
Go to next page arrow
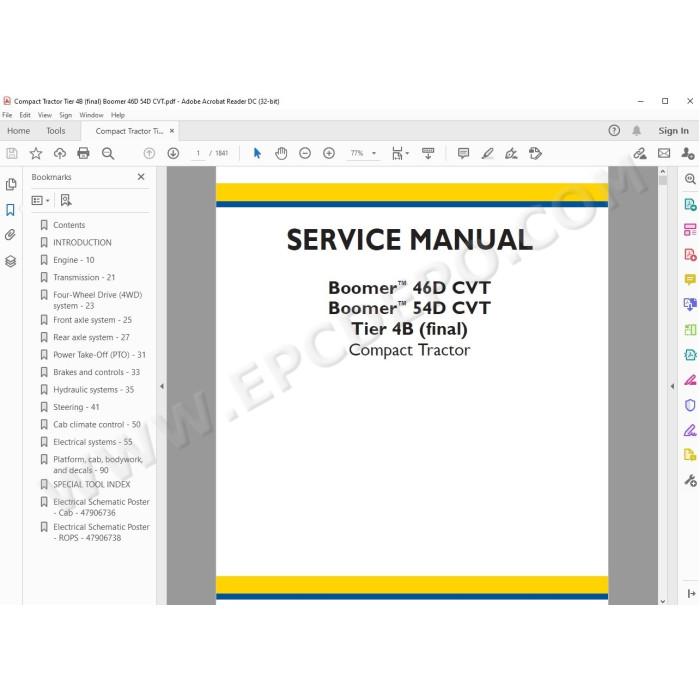click(x=173, y=154)
